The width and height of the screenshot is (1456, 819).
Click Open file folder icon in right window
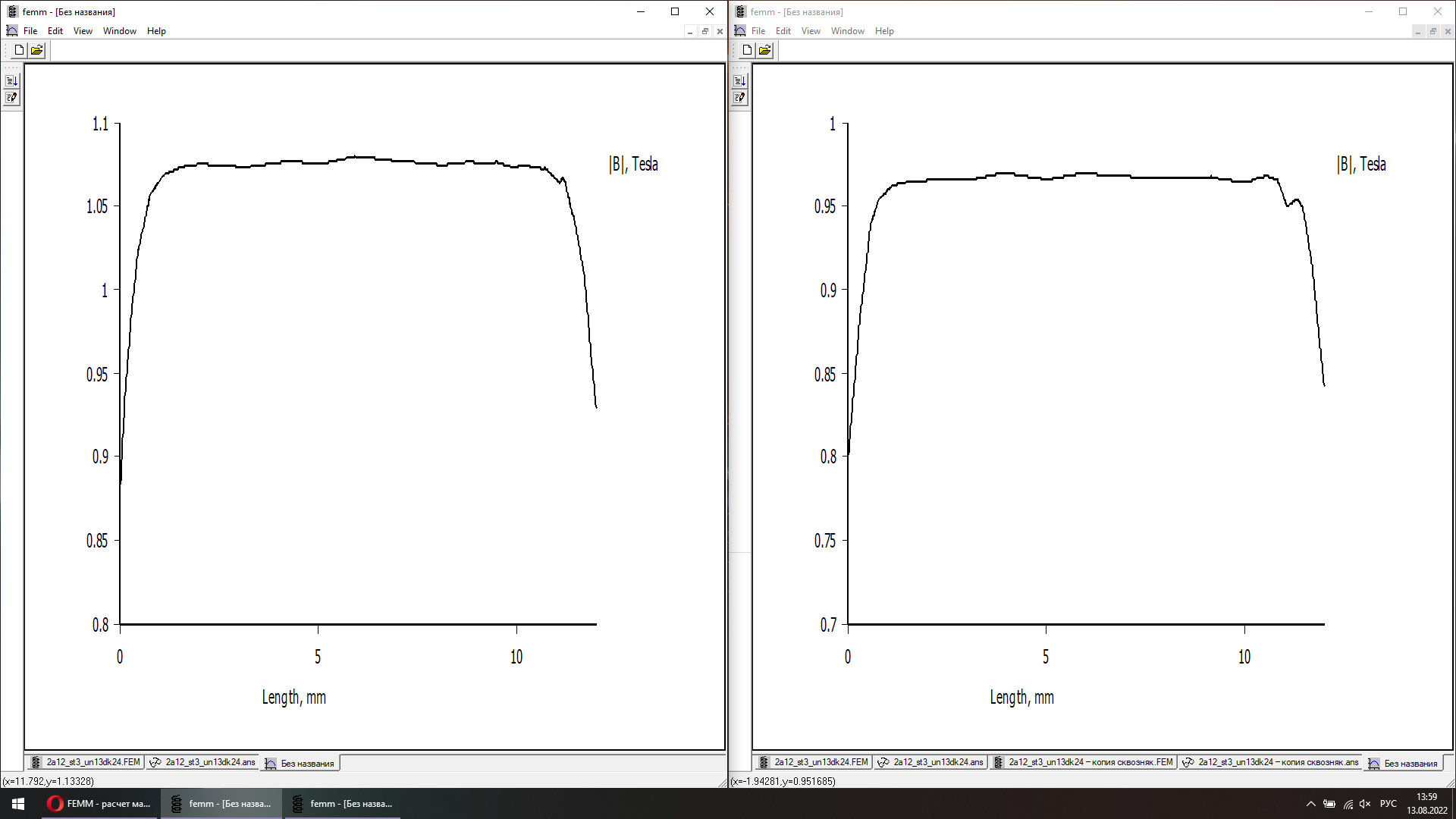764,50
